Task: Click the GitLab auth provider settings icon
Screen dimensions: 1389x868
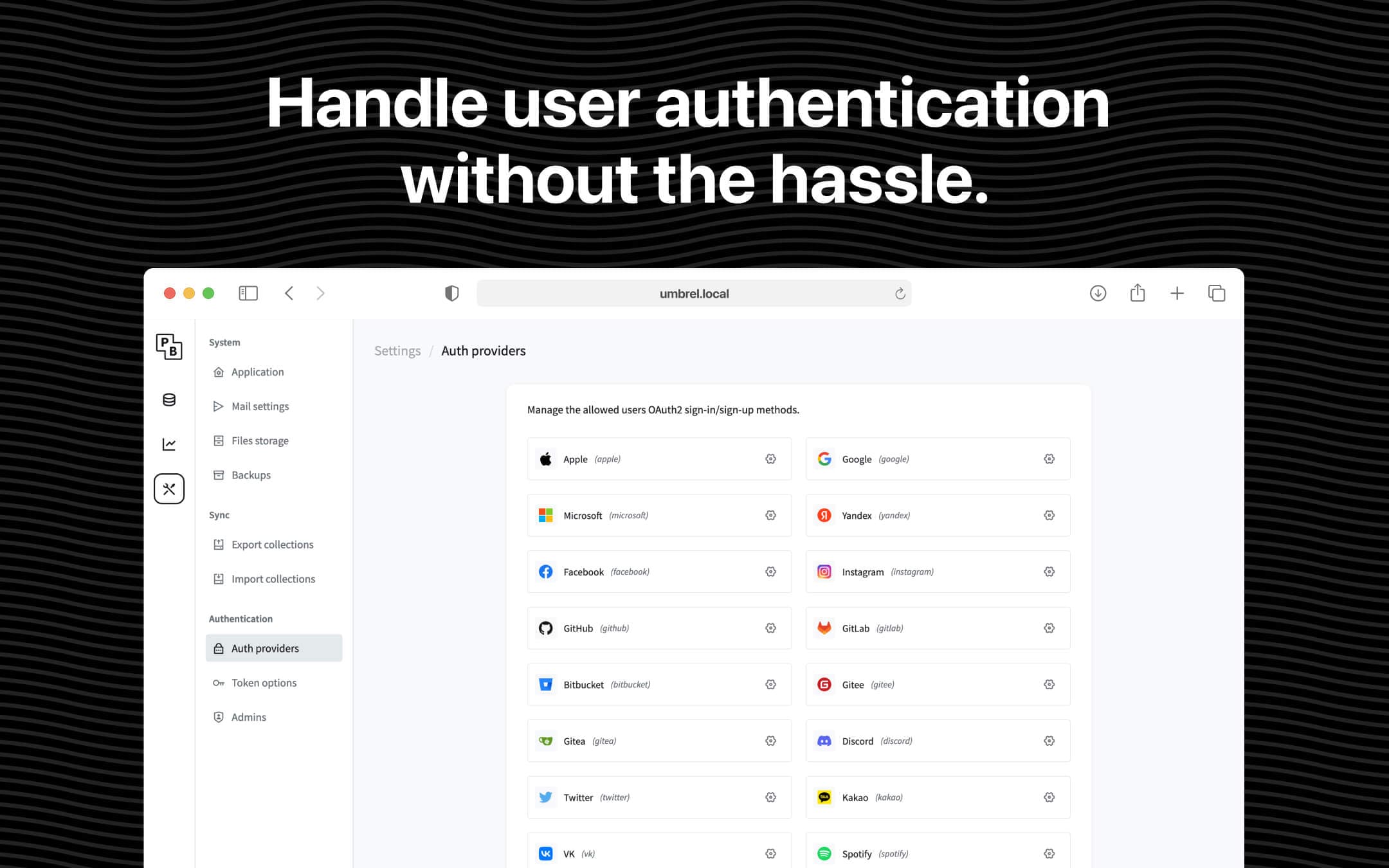Action: point(1049,628)
